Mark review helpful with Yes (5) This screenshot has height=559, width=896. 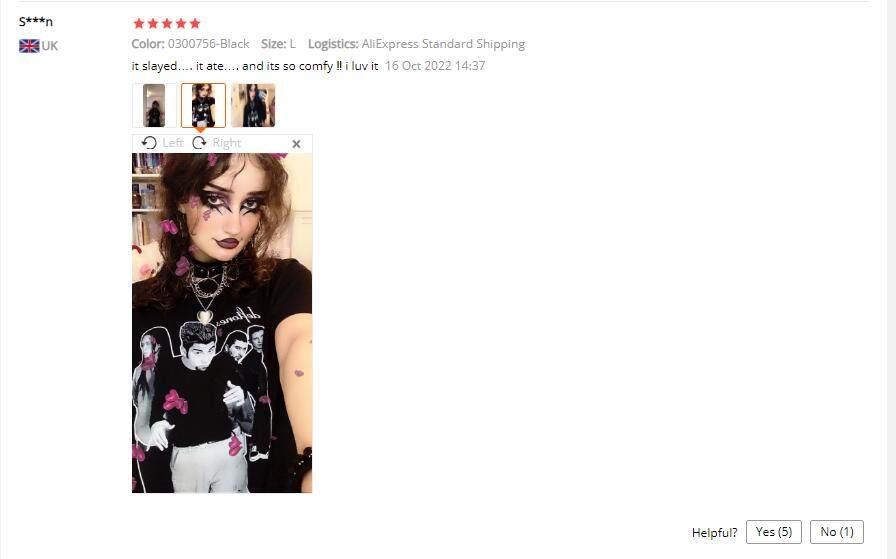click(774, 532)
